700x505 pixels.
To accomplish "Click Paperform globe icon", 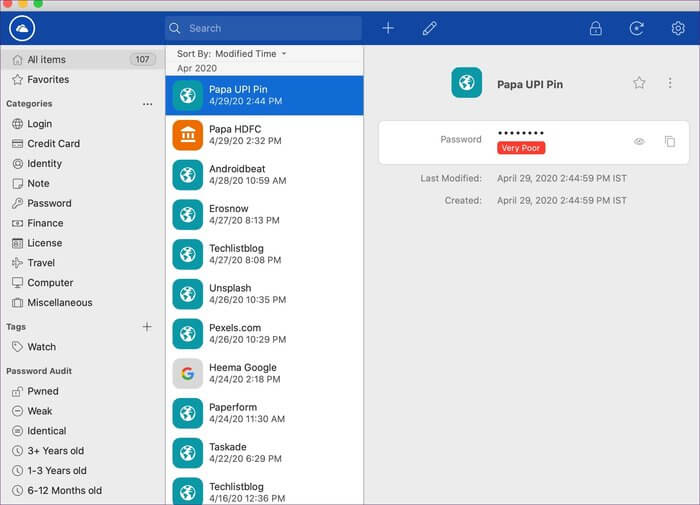I will pyautogui.click(x=188, y=413).
